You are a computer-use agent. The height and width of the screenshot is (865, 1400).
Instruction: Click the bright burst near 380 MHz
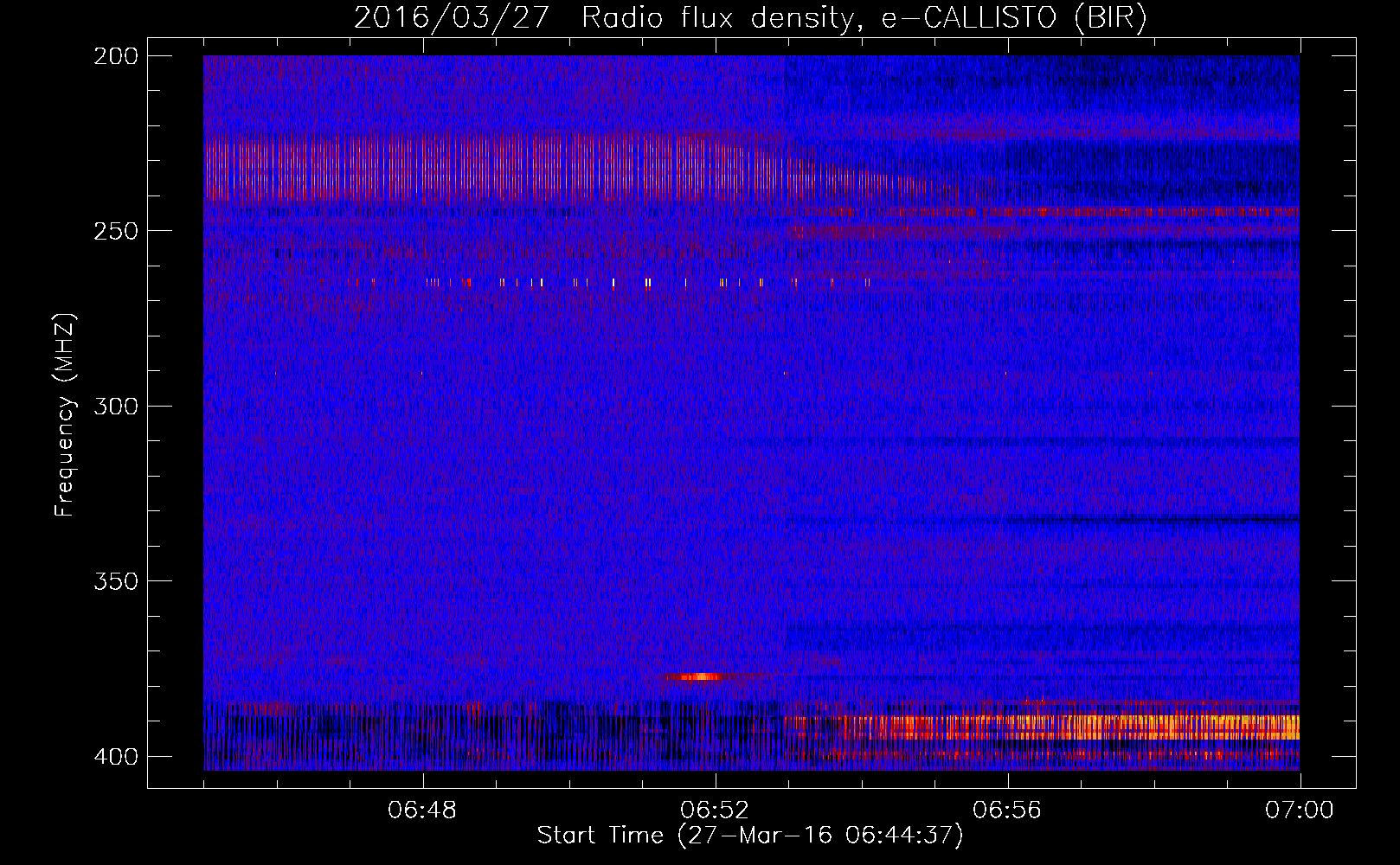pyautogui.click(x=701, y=676)
